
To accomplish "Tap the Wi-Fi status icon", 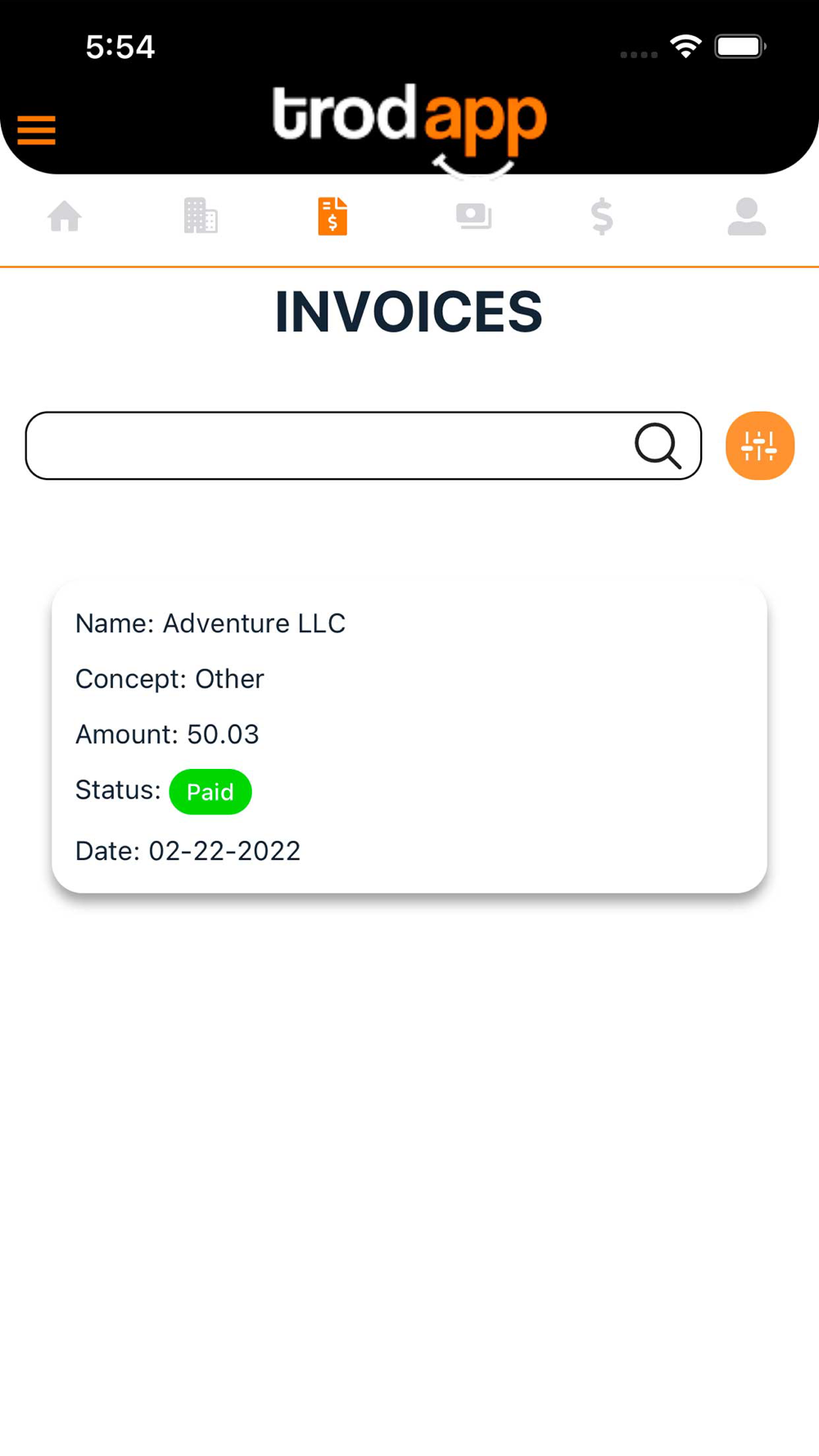I will point(686,47).
